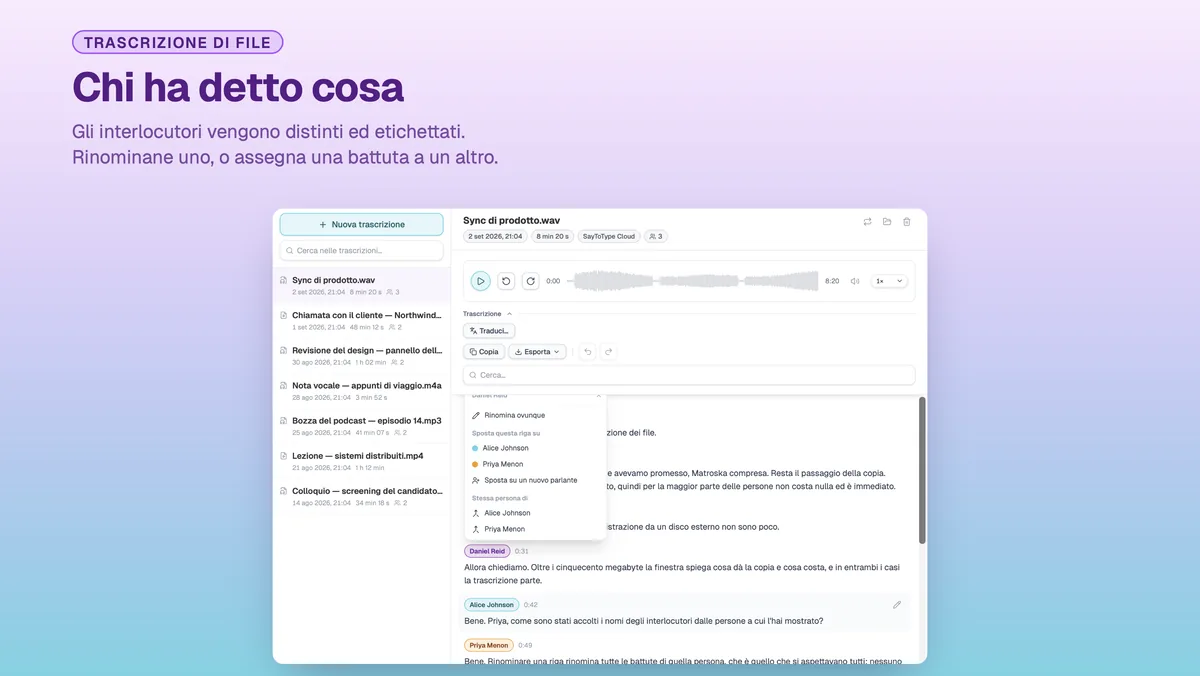Click the Copia button
1200x676 pixels.
[x=484, y=352]
